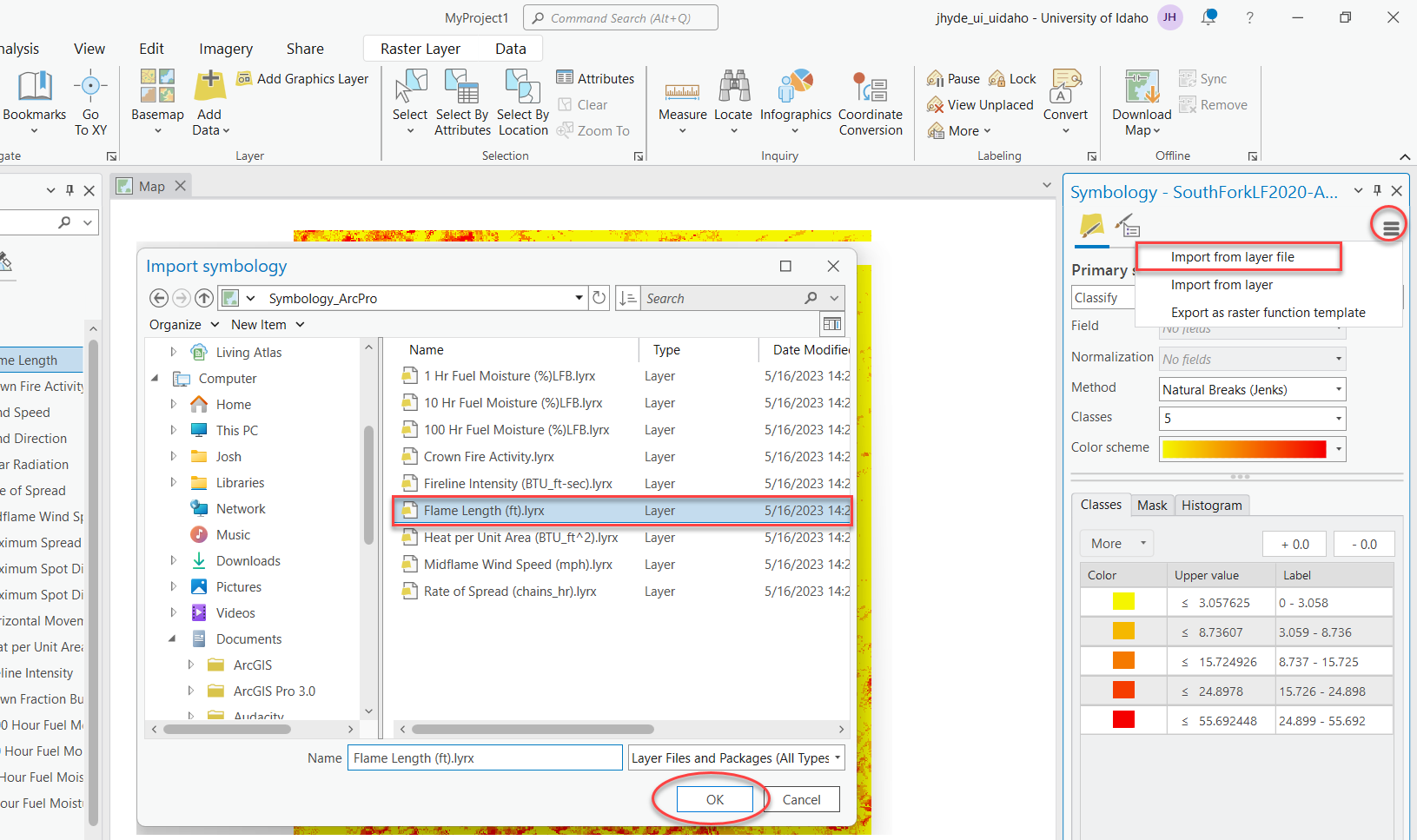Screen dimensions: 1417x840
Task: Click the Zoom To button
Action: [593, 131]
